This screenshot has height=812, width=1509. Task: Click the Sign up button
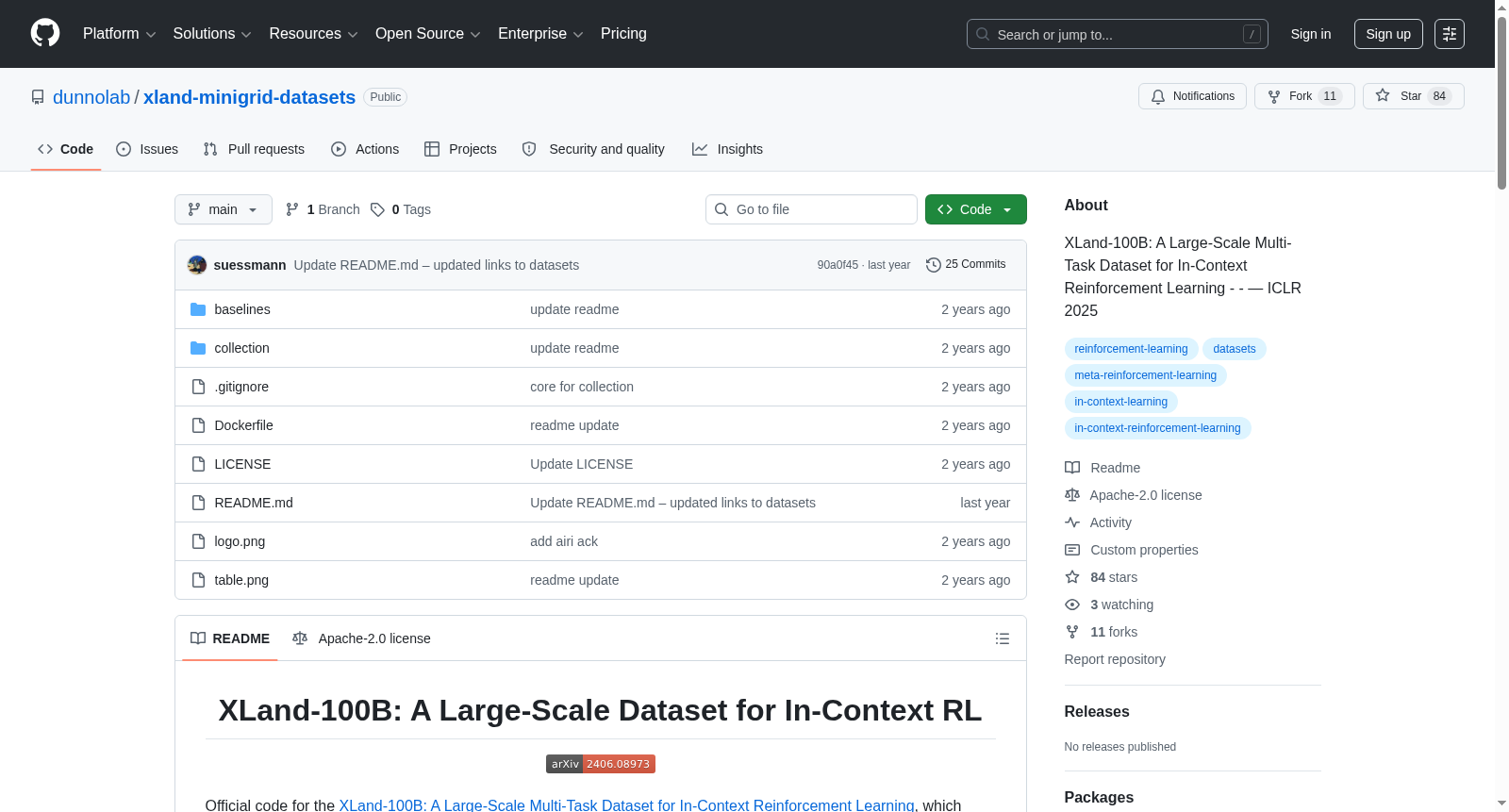pos(1388,34)
